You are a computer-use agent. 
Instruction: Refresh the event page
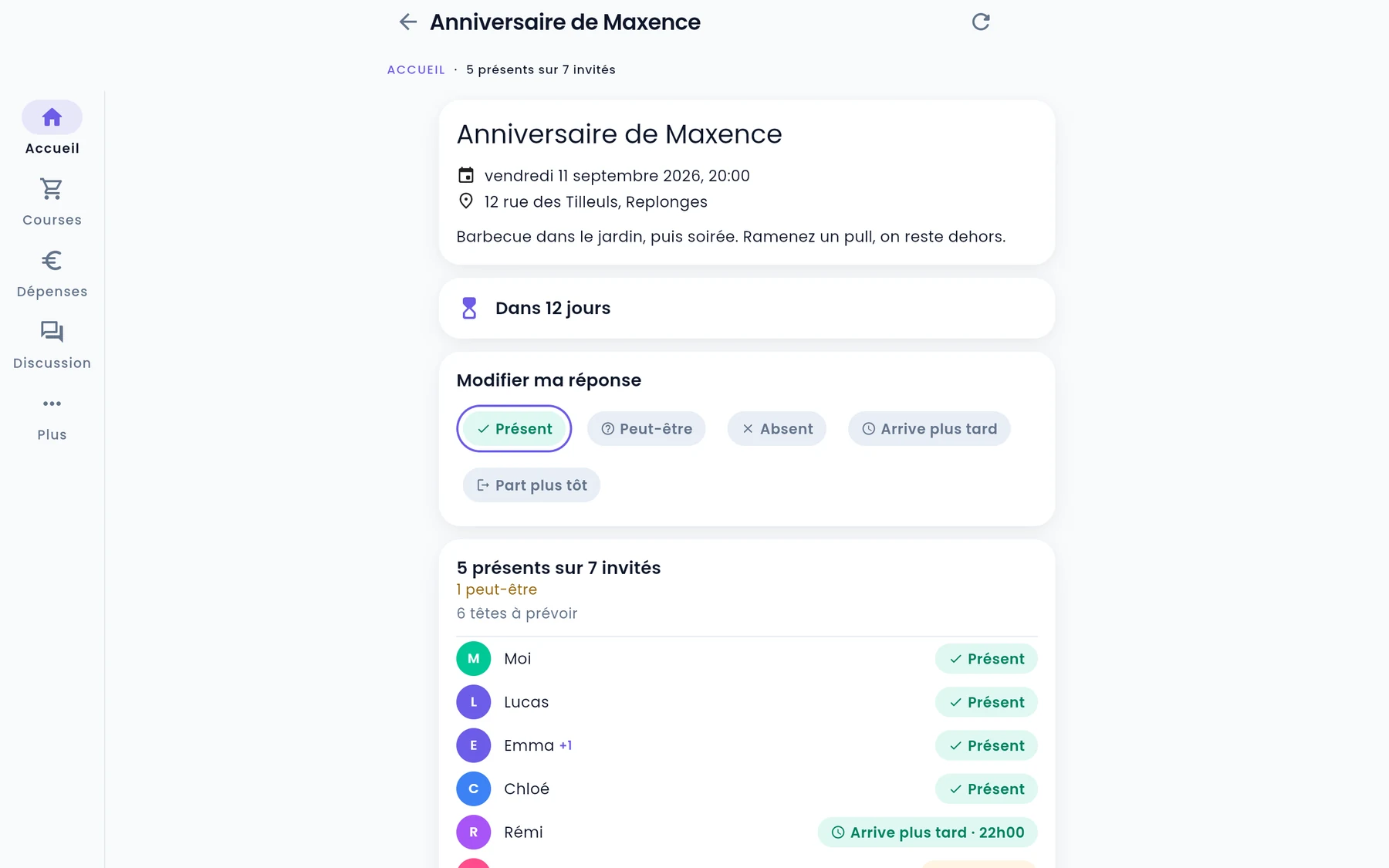(980, 22)
